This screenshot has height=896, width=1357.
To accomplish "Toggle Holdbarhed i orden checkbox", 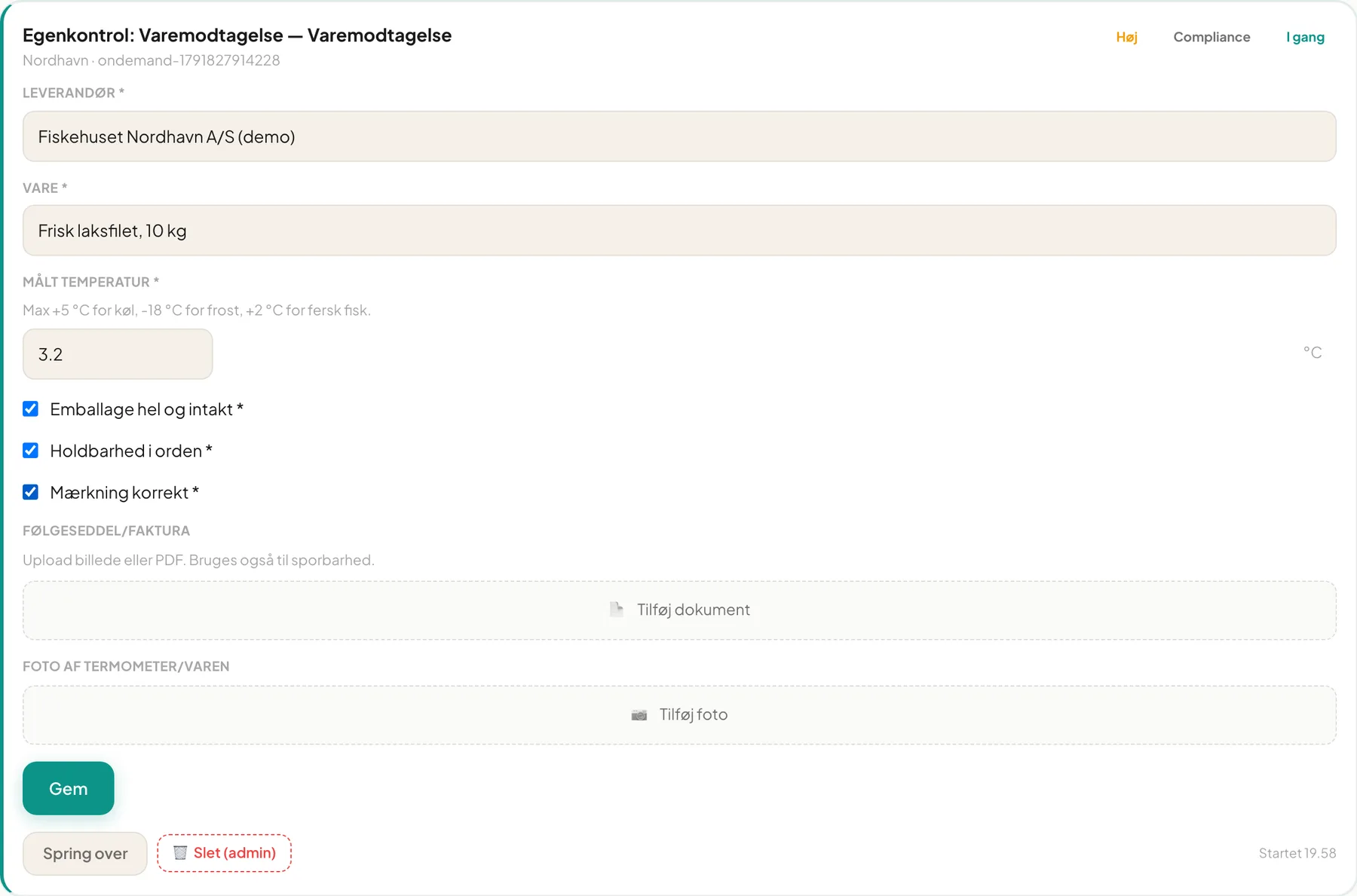I will click(31, 450).
